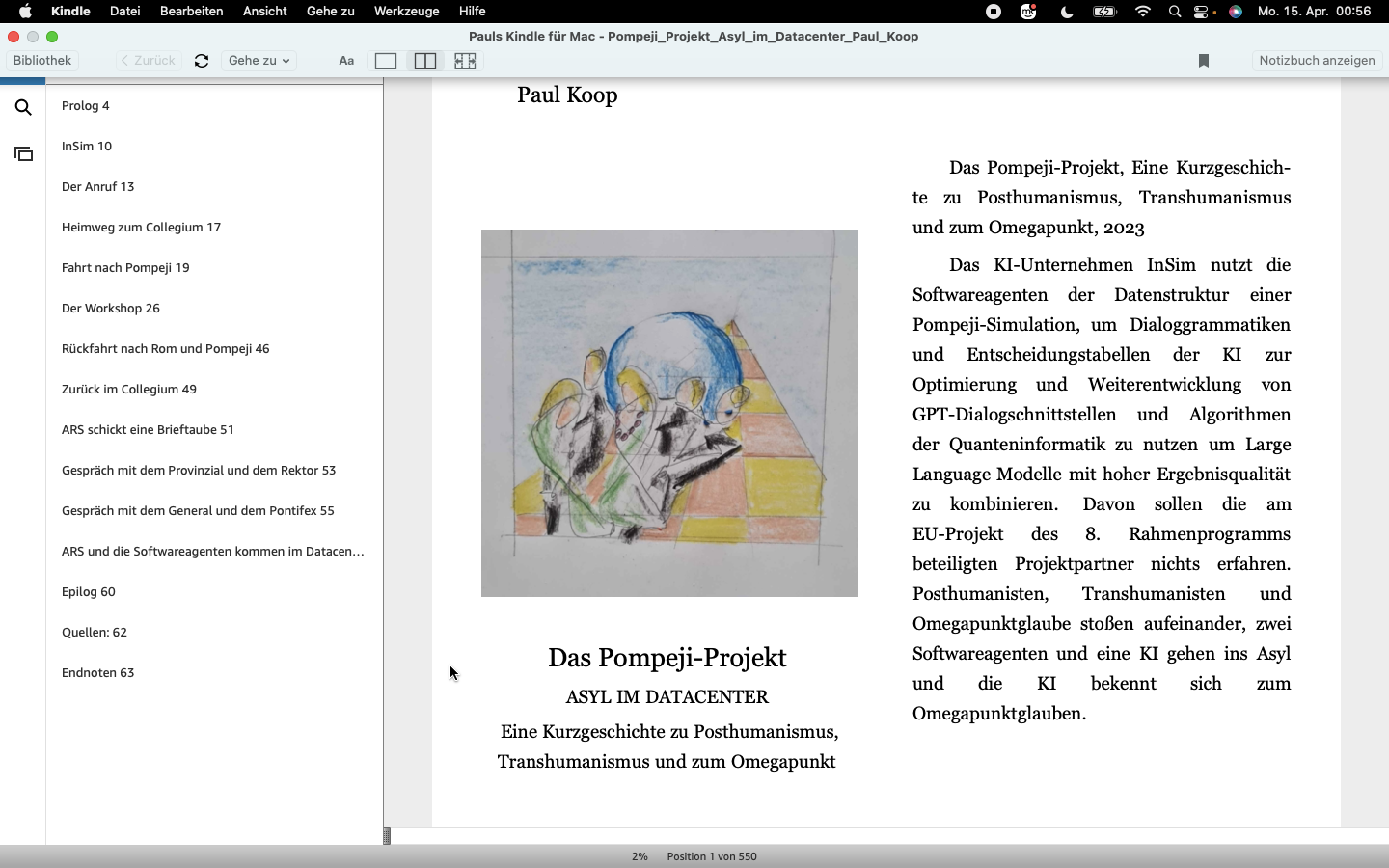
Task: Click the date and time in the menu bar
Action: pos(1314,12)
